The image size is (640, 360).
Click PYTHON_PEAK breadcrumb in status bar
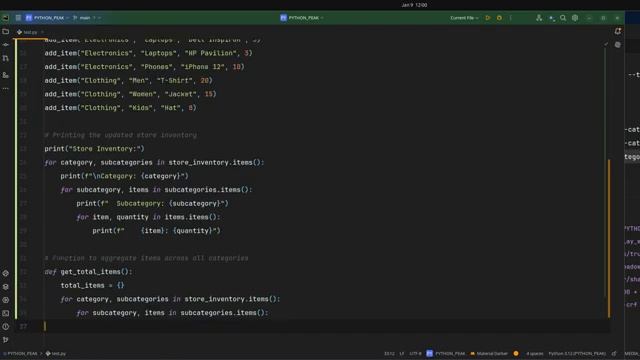20,354
